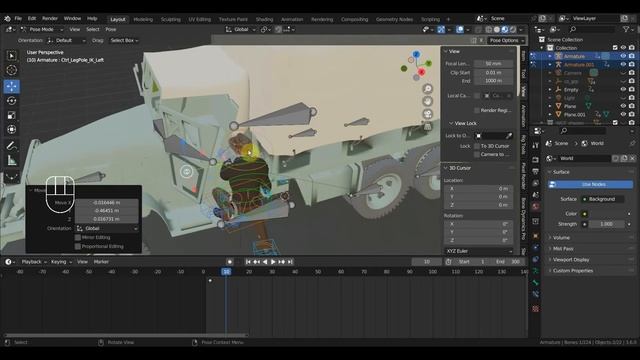Click the zoom magnifier icon in viewport
Image resolution: width=640 pixels, height=360 pixels.
(x=427, y=89)
